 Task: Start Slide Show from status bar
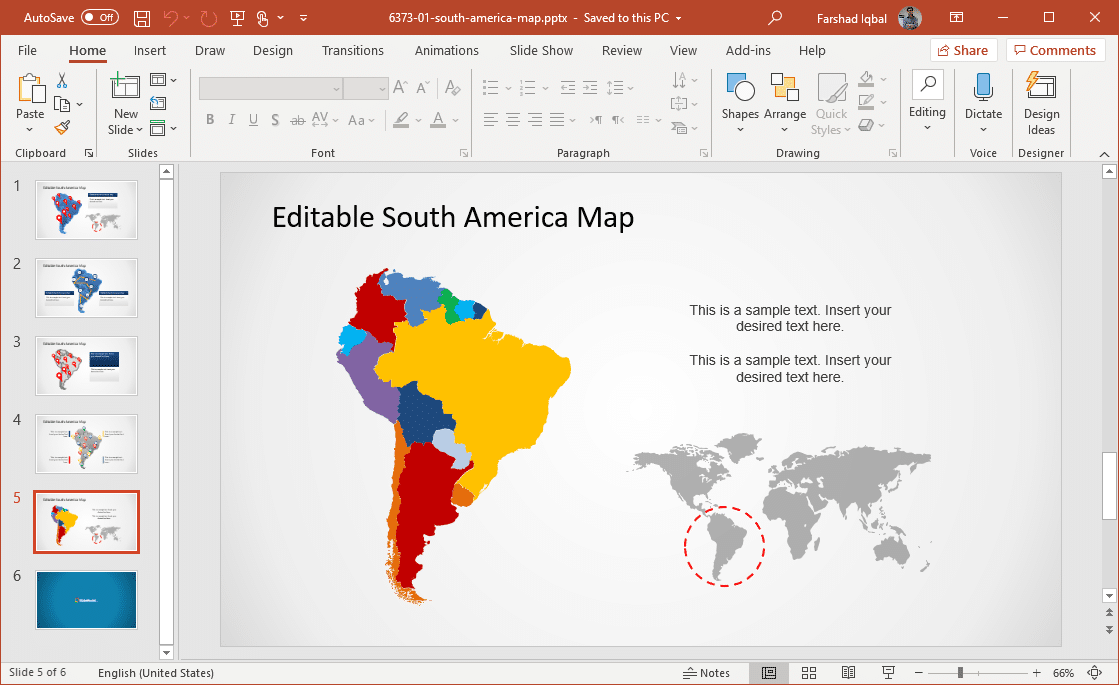(x=888, y=673)
